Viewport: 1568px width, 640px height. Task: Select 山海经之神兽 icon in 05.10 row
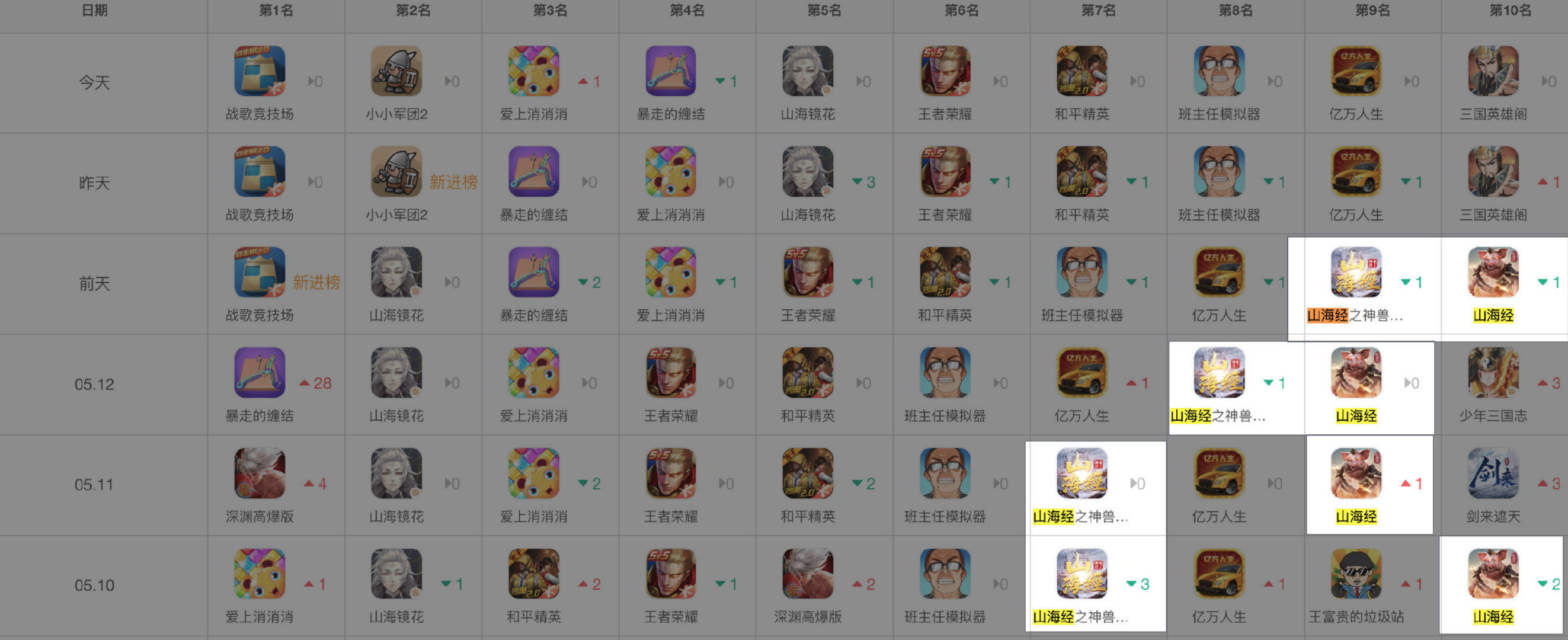coord(1081,574)
